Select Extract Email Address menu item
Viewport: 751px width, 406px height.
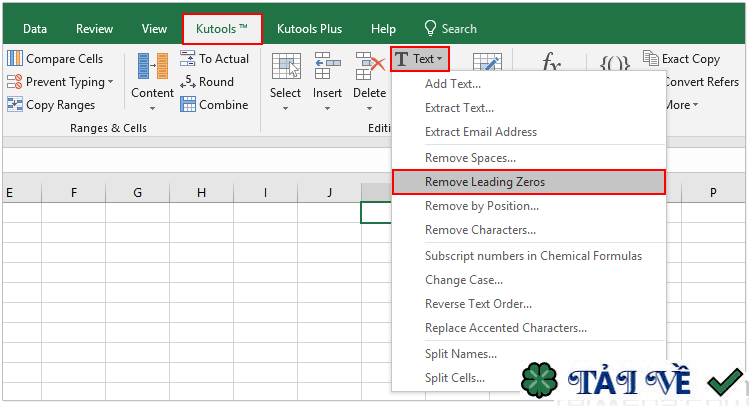click(x=480, y=132)
